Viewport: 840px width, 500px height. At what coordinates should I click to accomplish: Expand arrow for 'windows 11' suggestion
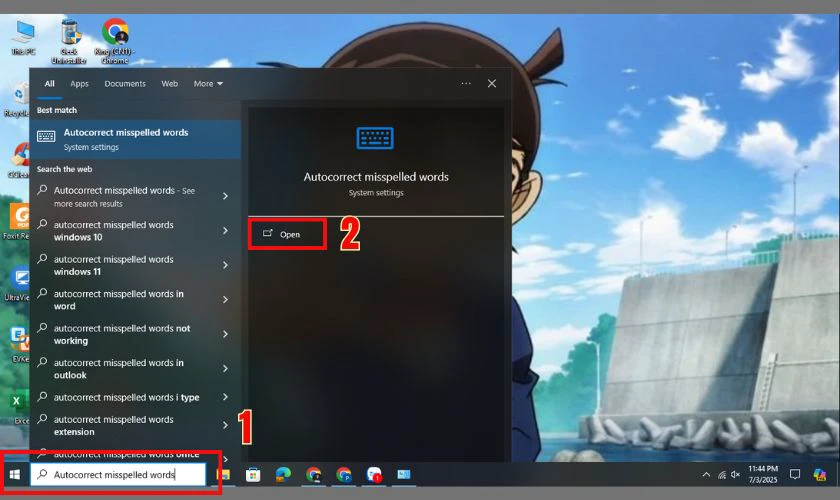pos(226,265)
